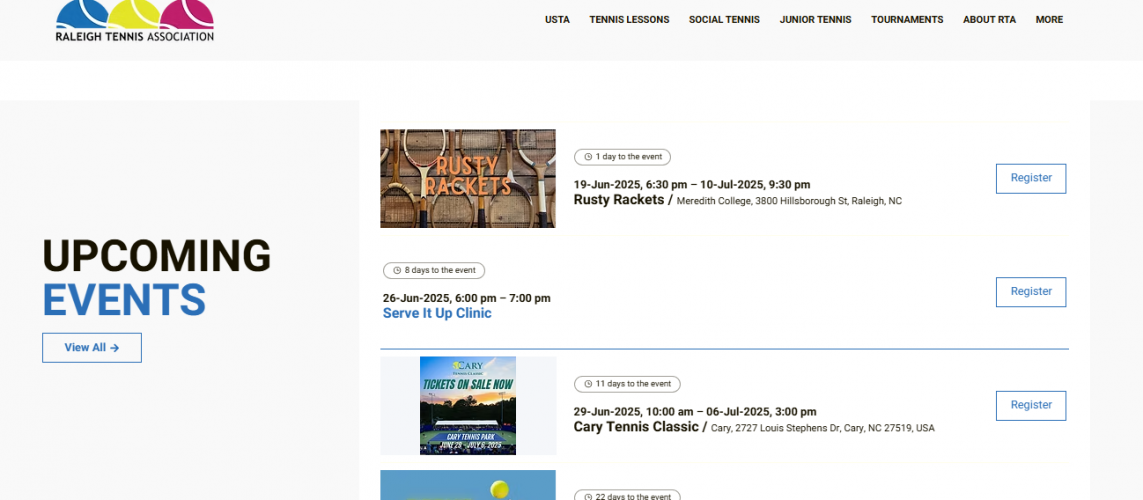The image size is (1143, 500).
Task: Register for the Serve It Up Clinic
Action: coord(1031,292)
